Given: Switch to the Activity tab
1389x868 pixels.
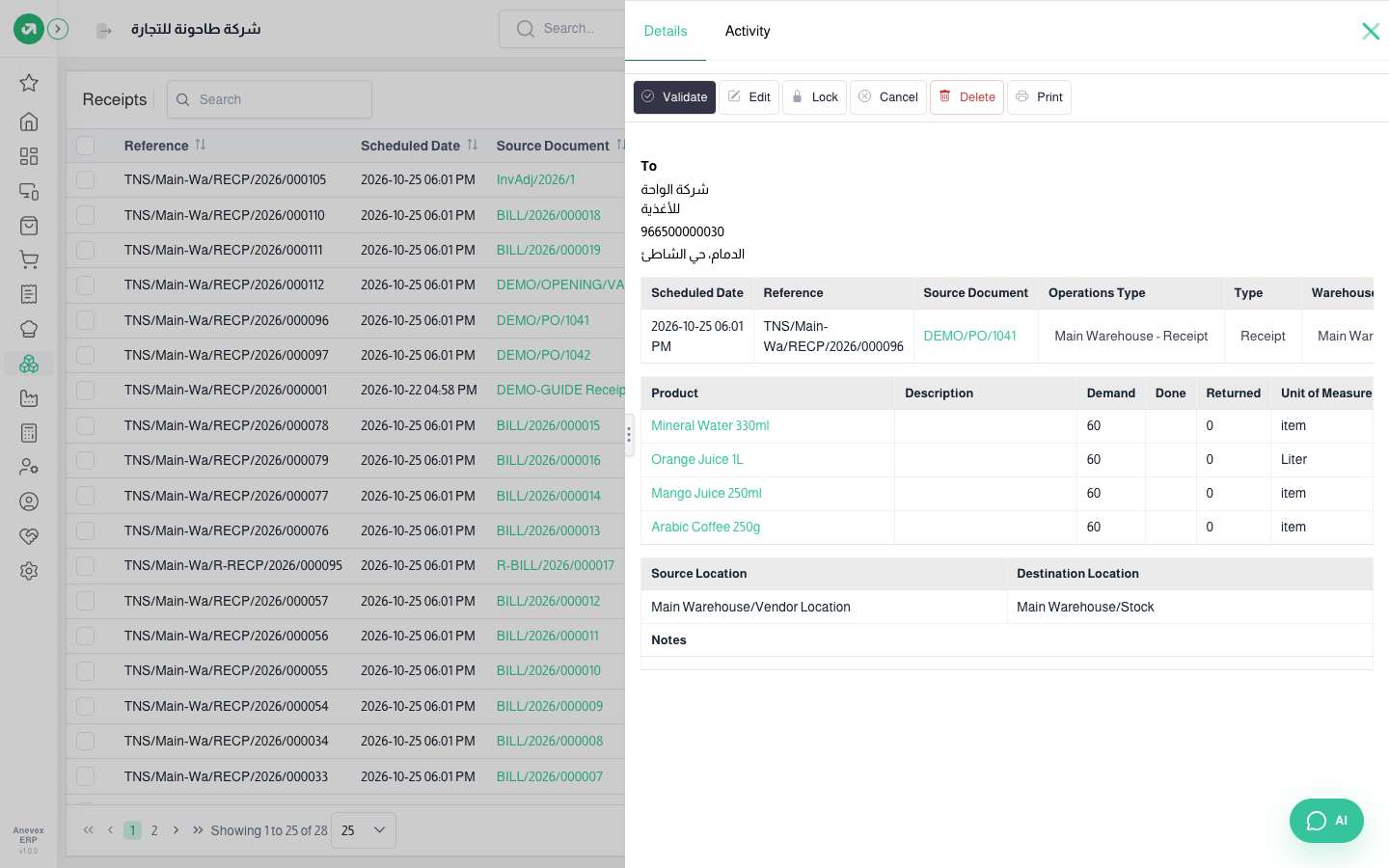Looking at the screenshot, I should [748, 31].
